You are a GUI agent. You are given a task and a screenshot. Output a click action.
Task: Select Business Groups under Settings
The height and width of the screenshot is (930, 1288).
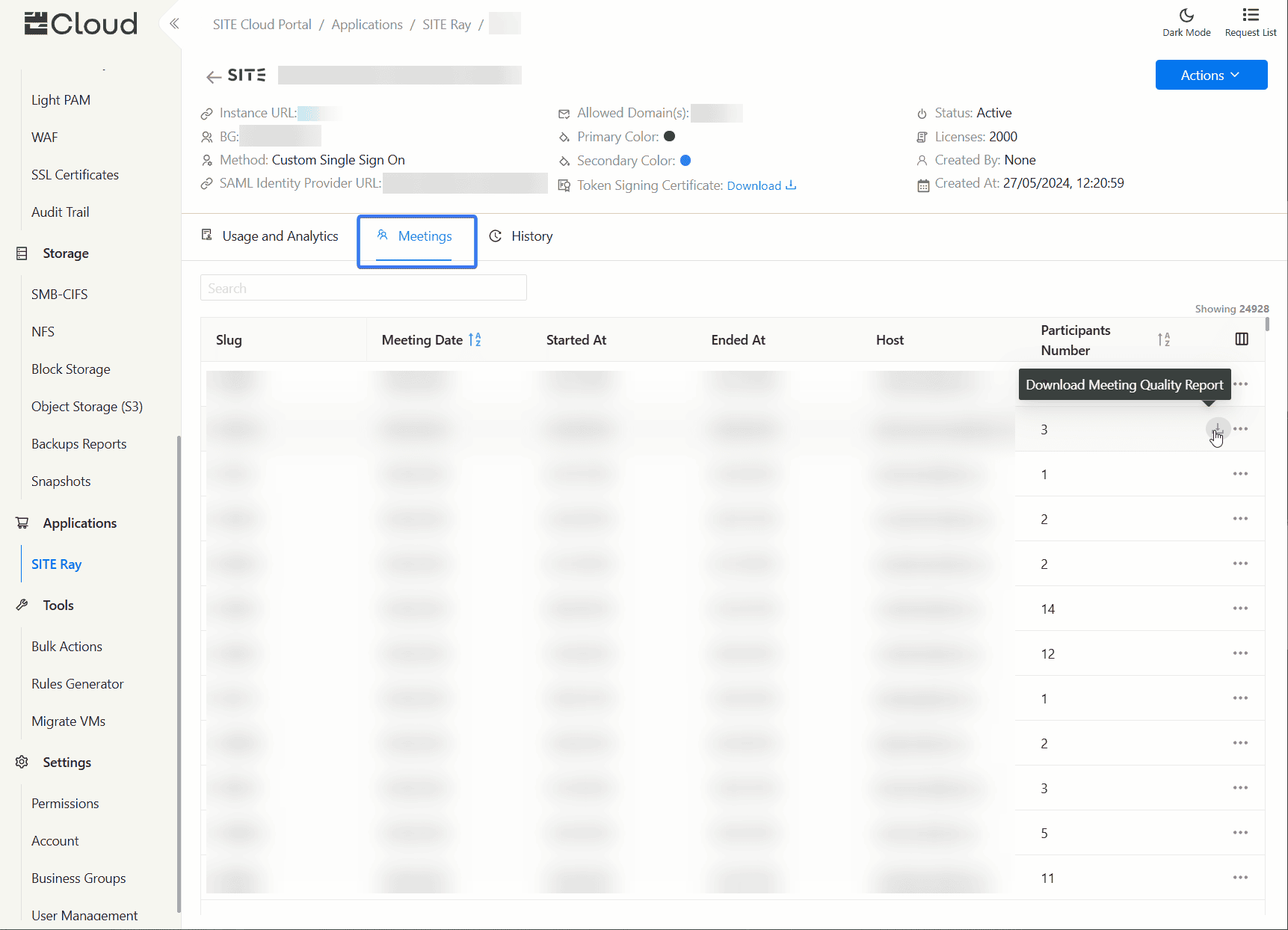click(78, 878)
